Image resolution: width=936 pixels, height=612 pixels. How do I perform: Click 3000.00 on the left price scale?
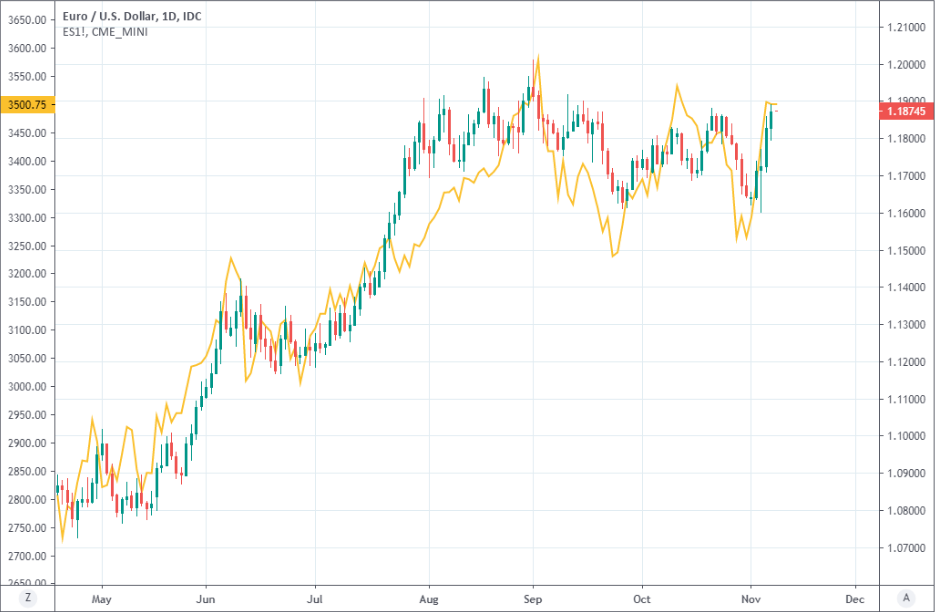26,387
